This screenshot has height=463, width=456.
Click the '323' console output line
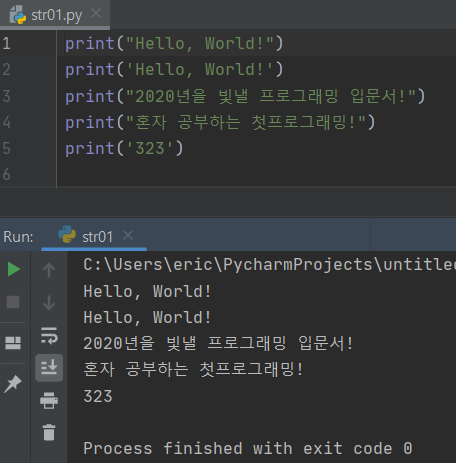click(98, 396)
